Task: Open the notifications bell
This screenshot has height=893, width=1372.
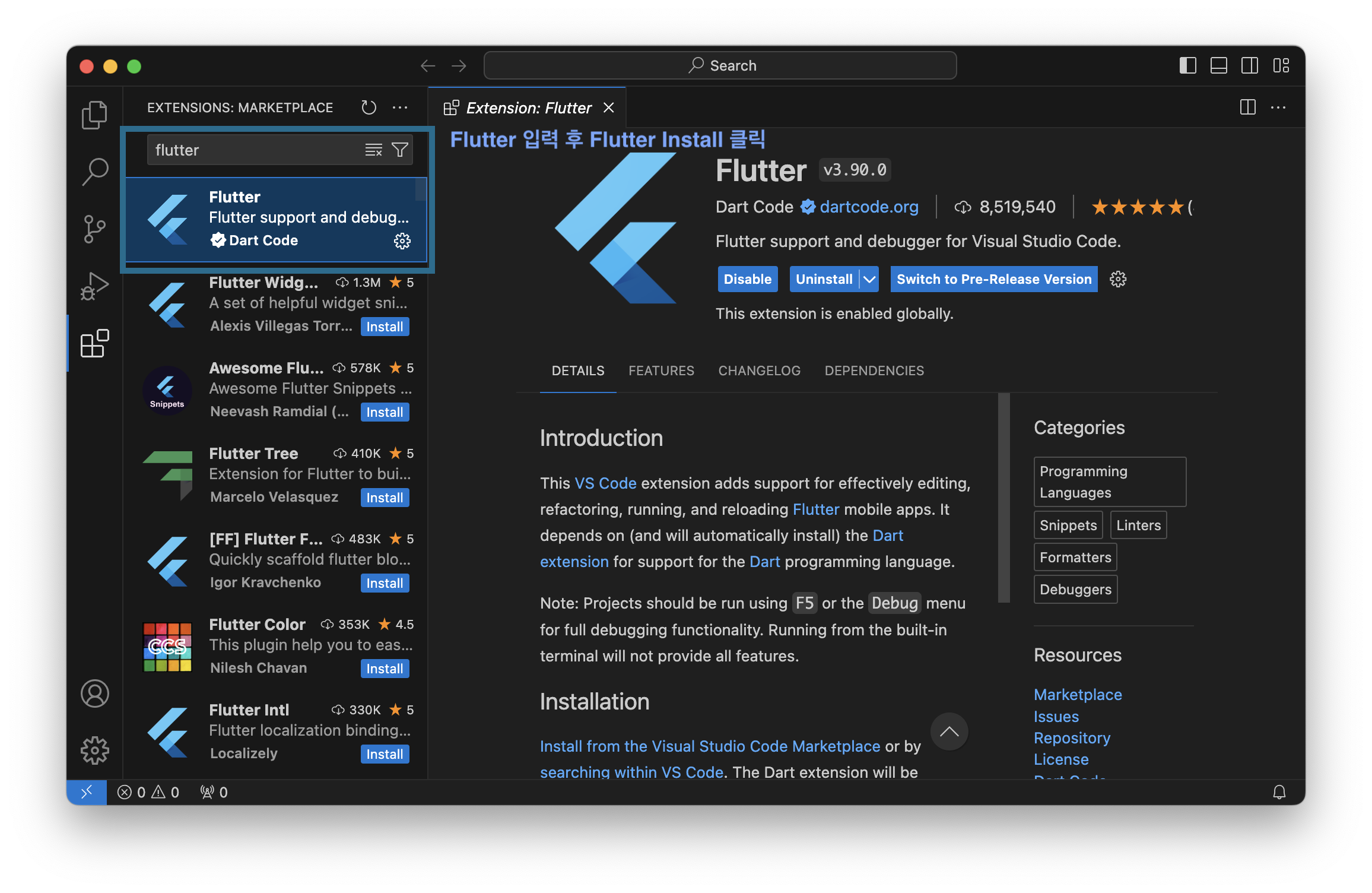Action: click(1279, 792)
